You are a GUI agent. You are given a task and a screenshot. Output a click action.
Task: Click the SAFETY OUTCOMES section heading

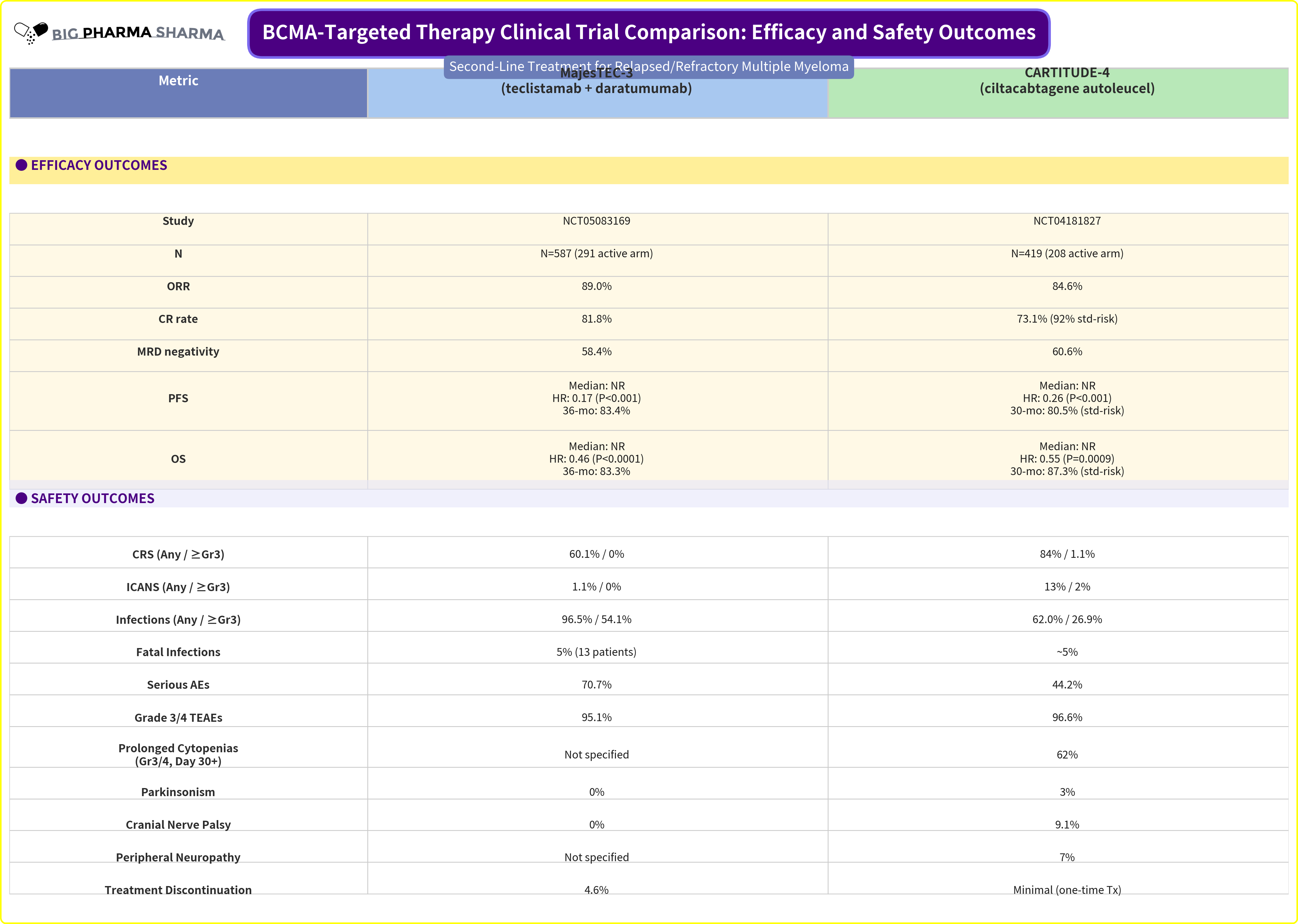[x=92, y=498]
